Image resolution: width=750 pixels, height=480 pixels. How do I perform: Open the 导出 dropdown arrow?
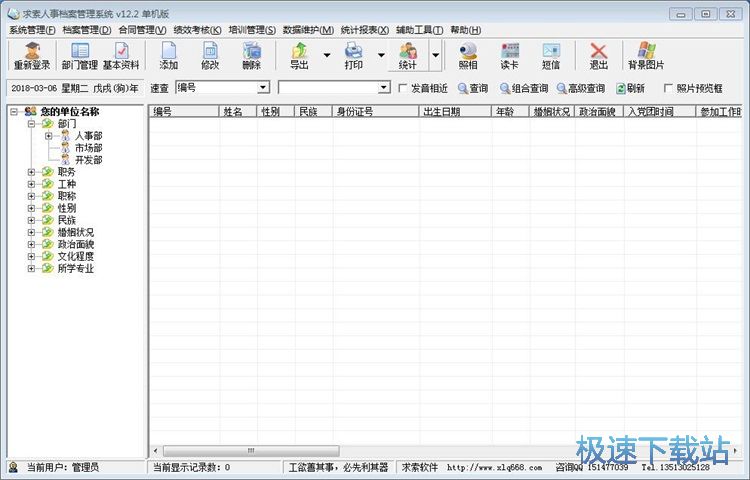point(327,55)
